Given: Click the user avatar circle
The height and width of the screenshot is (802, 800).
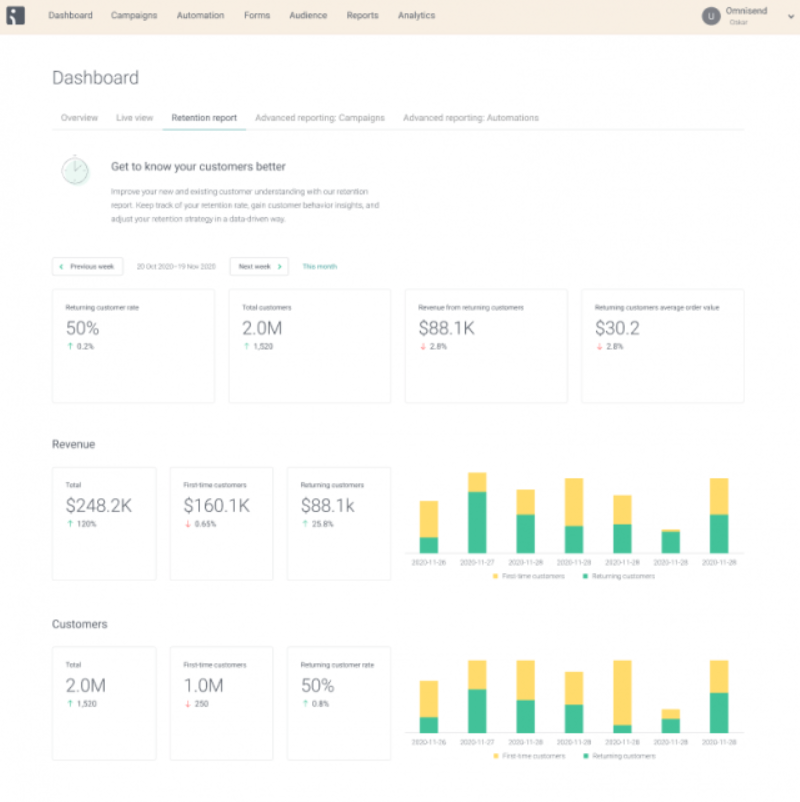Looking at the screenshot, I should 710,16.
